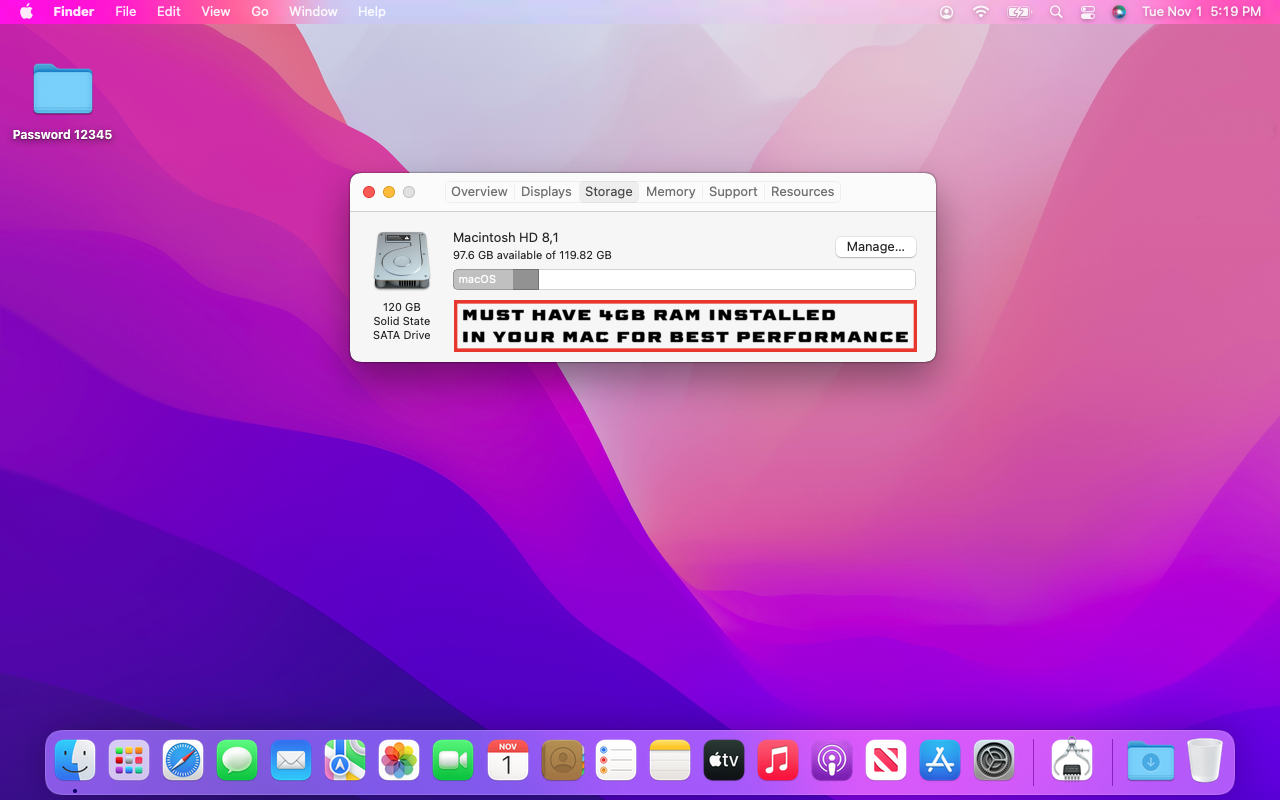
Task: Open Photos app in the Dock
Action: 399,760
